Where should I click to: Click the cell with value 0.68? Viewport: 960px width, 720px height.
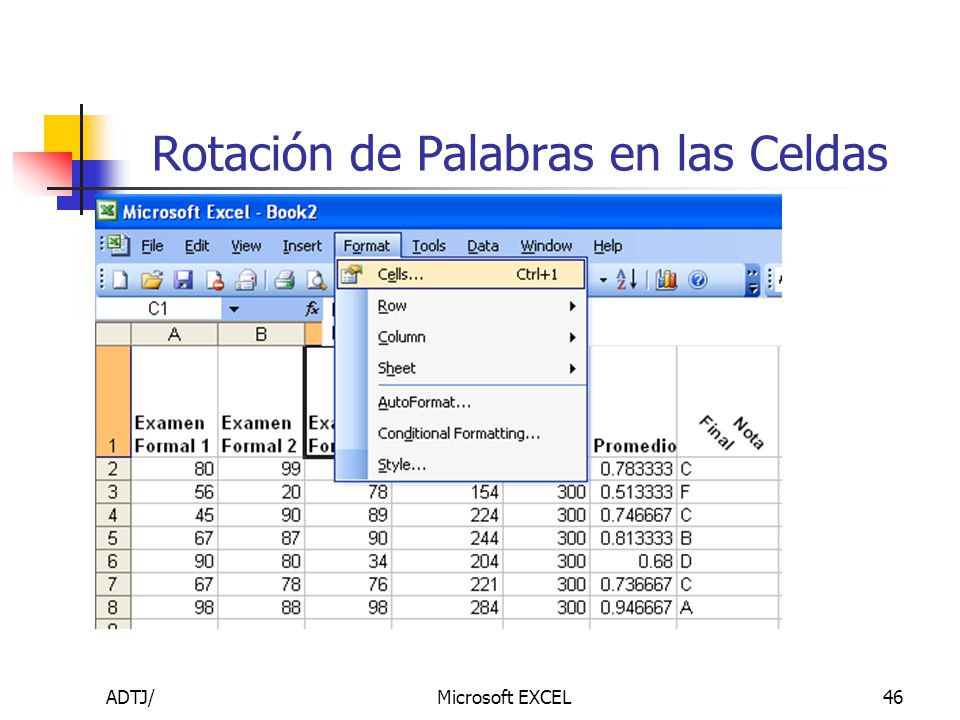pos(633,561)
